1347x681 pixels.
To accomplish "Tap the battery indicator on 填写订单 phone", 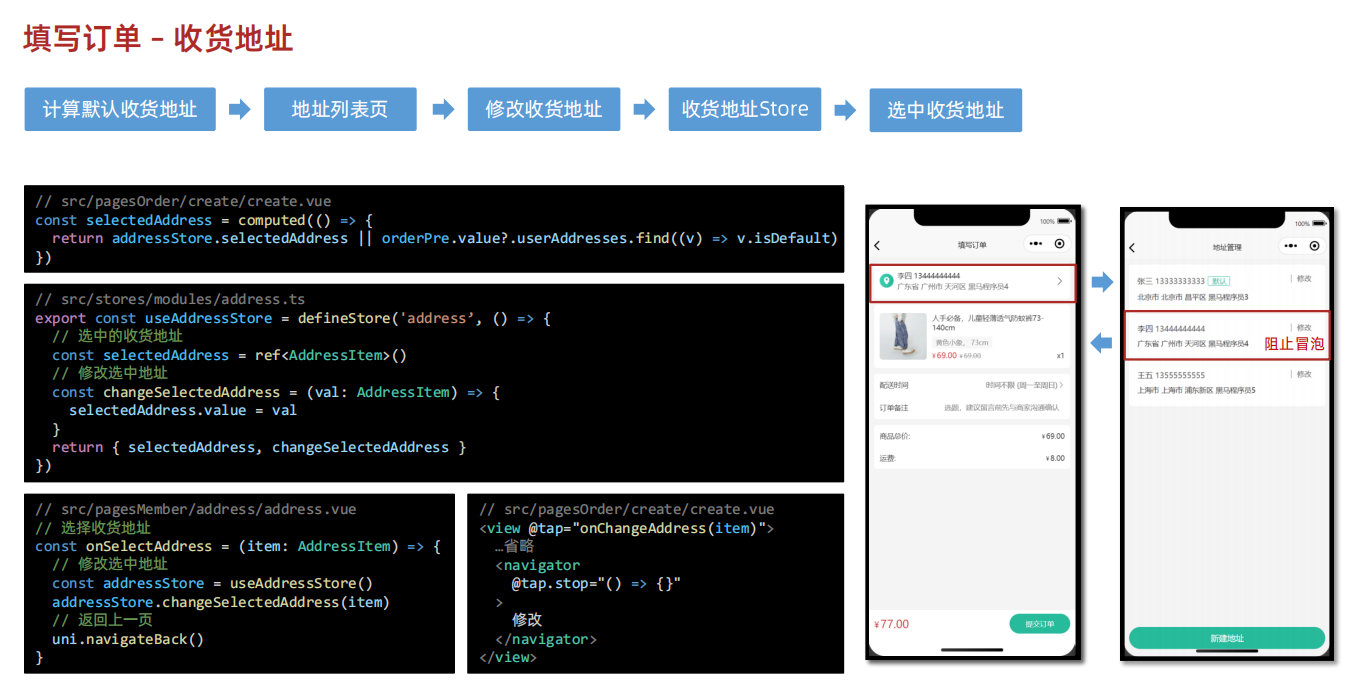I will 1064,221.
